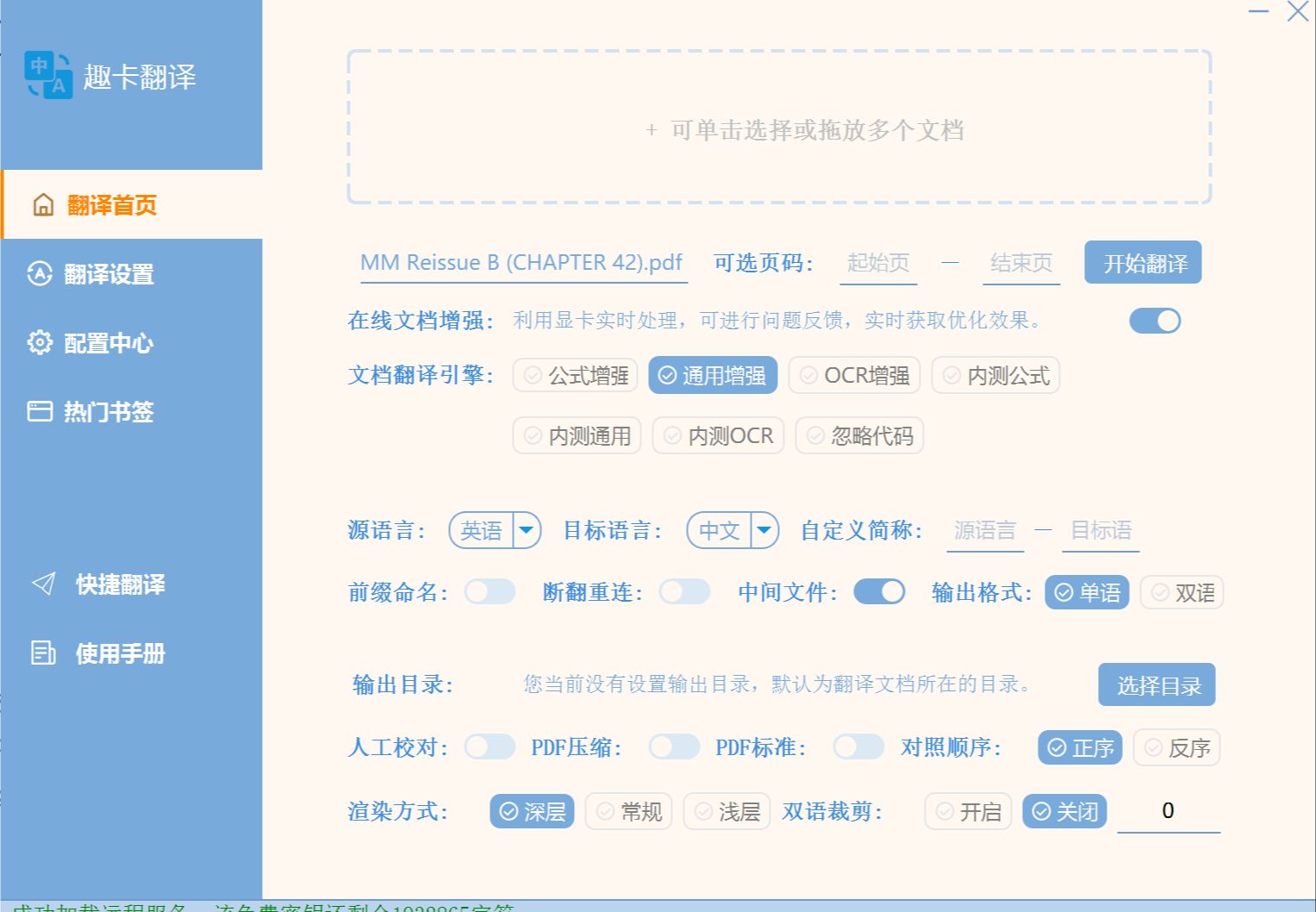The image size is (1316, 912).
Task: Open the 配置中心 menu item
Action: pos(132,342)
